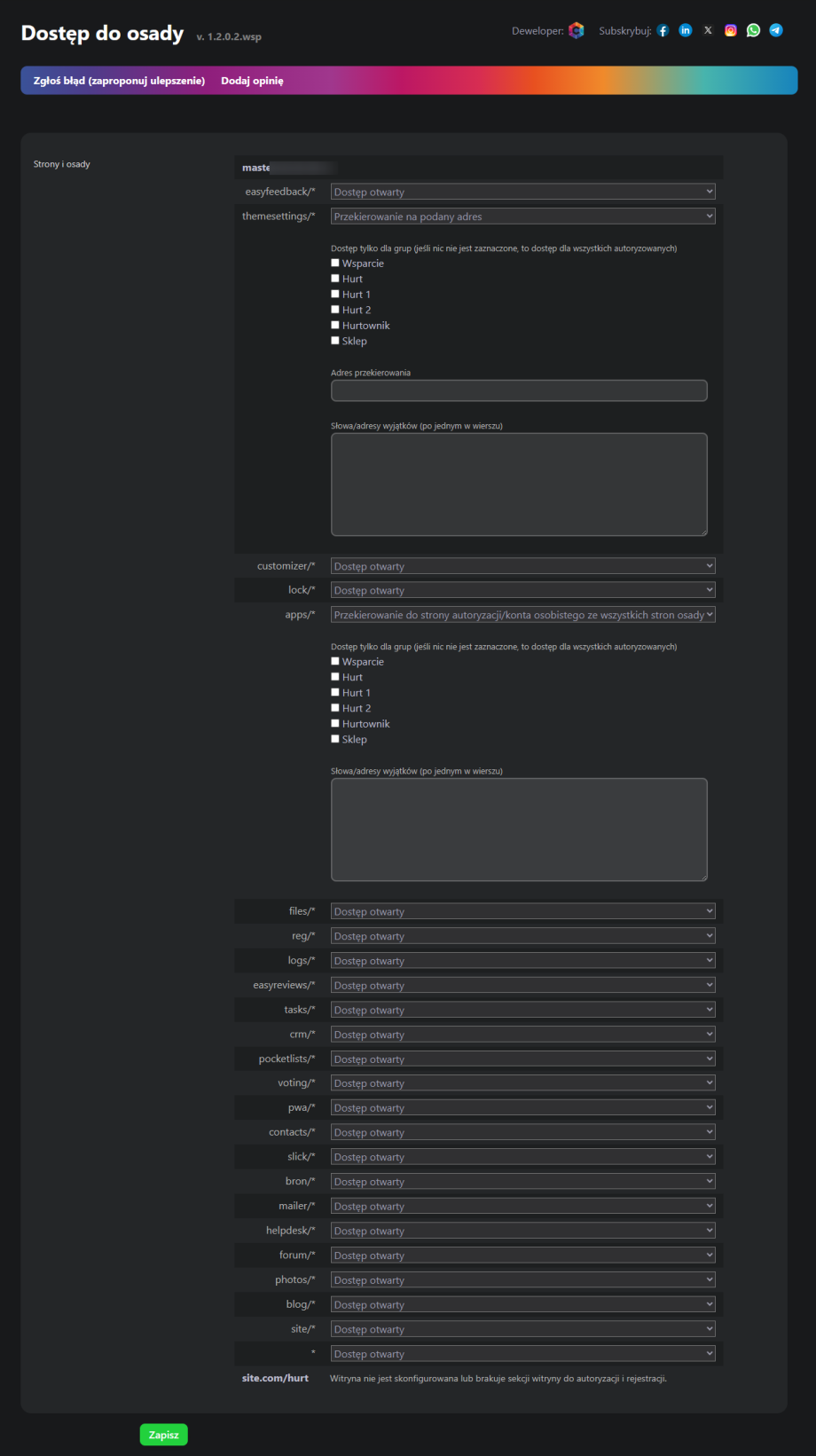The width and height of the screenshot is (816, 1456).
Task: Open the Facebook subscribe icon
Action: click(x=663, y=31)
